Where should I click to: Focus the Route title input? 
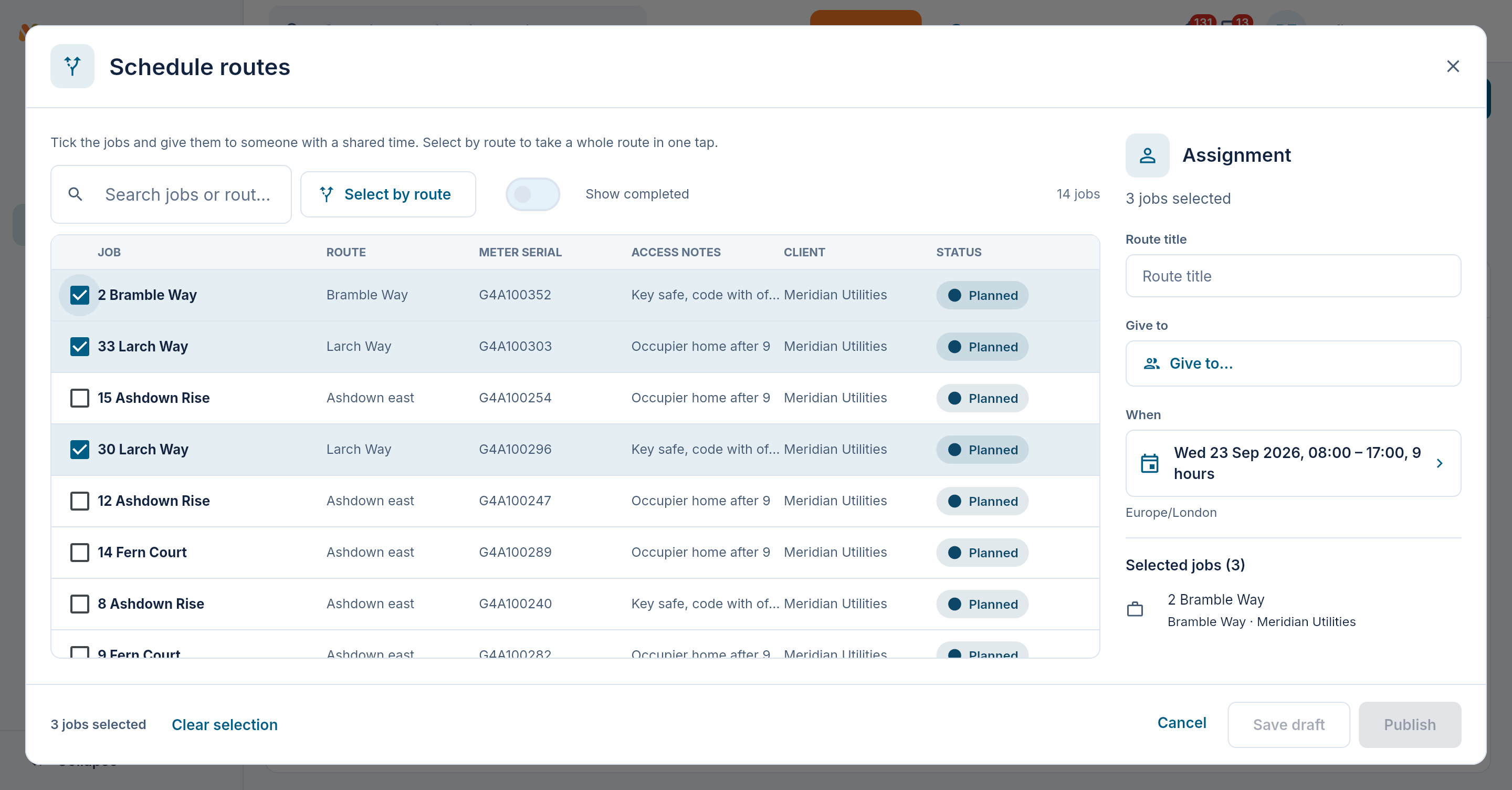click(x=1293, y=276)
